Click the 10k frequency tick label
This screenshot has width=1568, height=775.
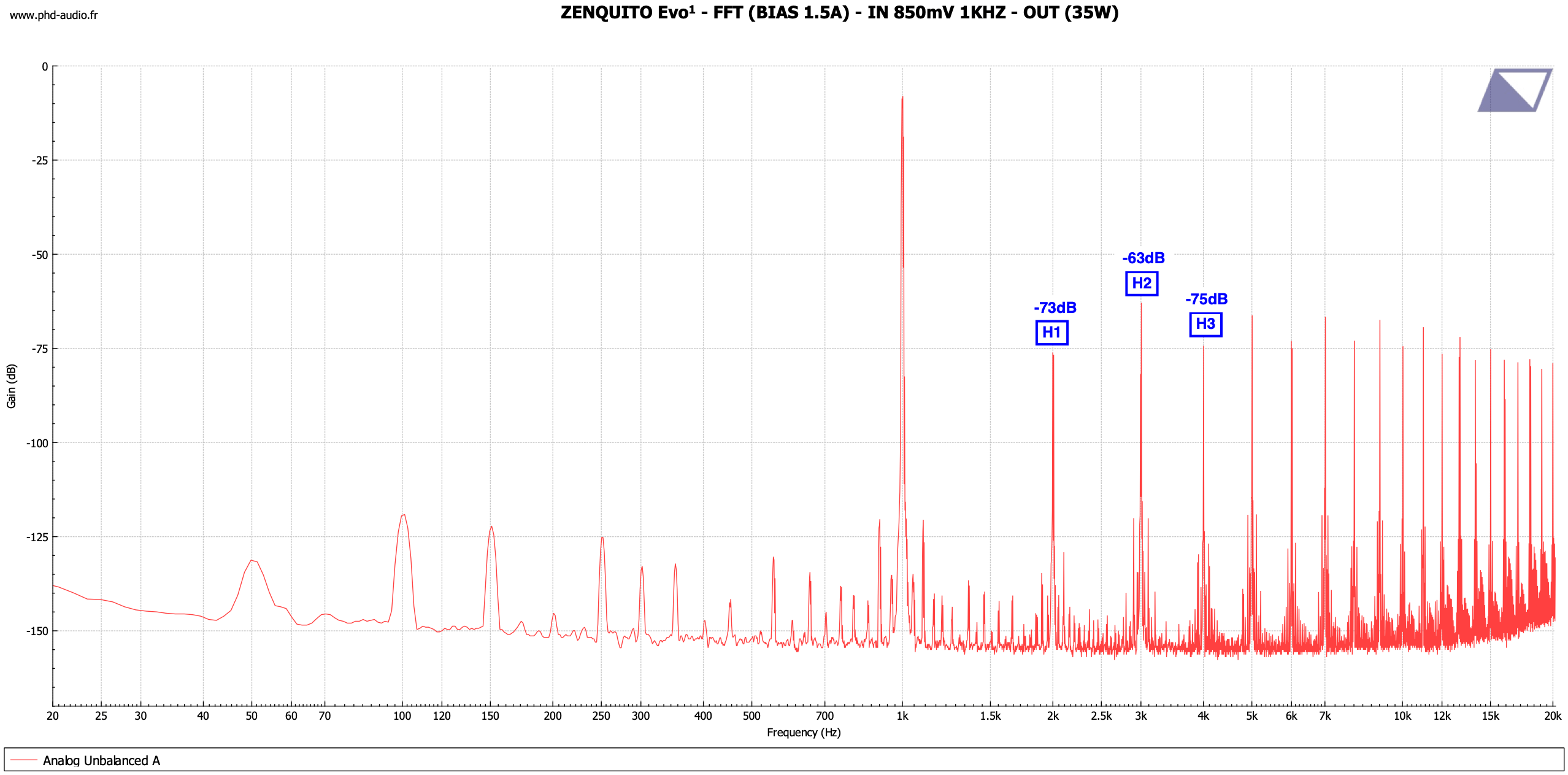point(1402,715)
